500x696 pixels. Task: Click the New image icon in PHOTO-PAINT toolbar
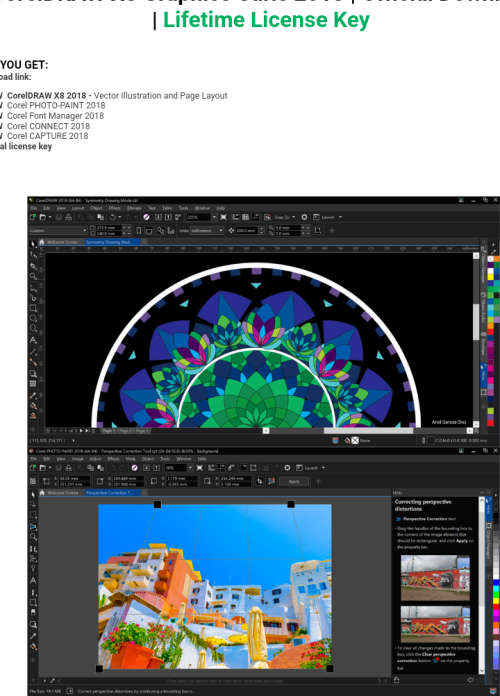(x=33, y=468)
